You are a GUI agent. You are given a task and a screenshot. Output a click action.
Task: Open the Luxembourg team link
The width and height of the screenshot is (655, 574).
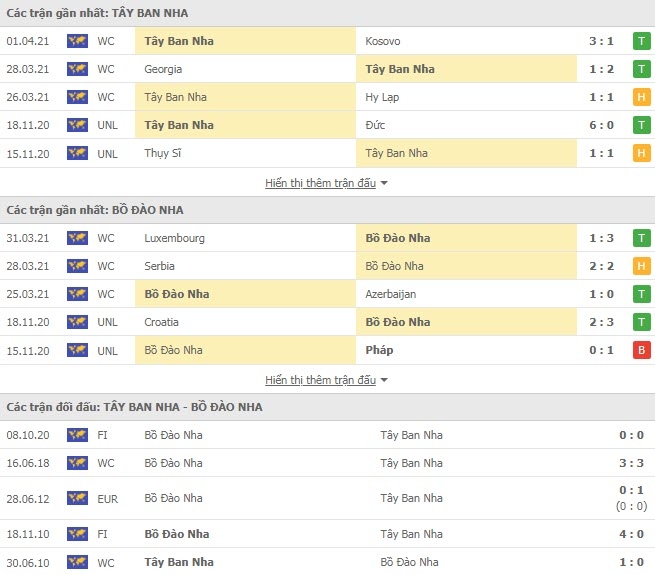175,238
